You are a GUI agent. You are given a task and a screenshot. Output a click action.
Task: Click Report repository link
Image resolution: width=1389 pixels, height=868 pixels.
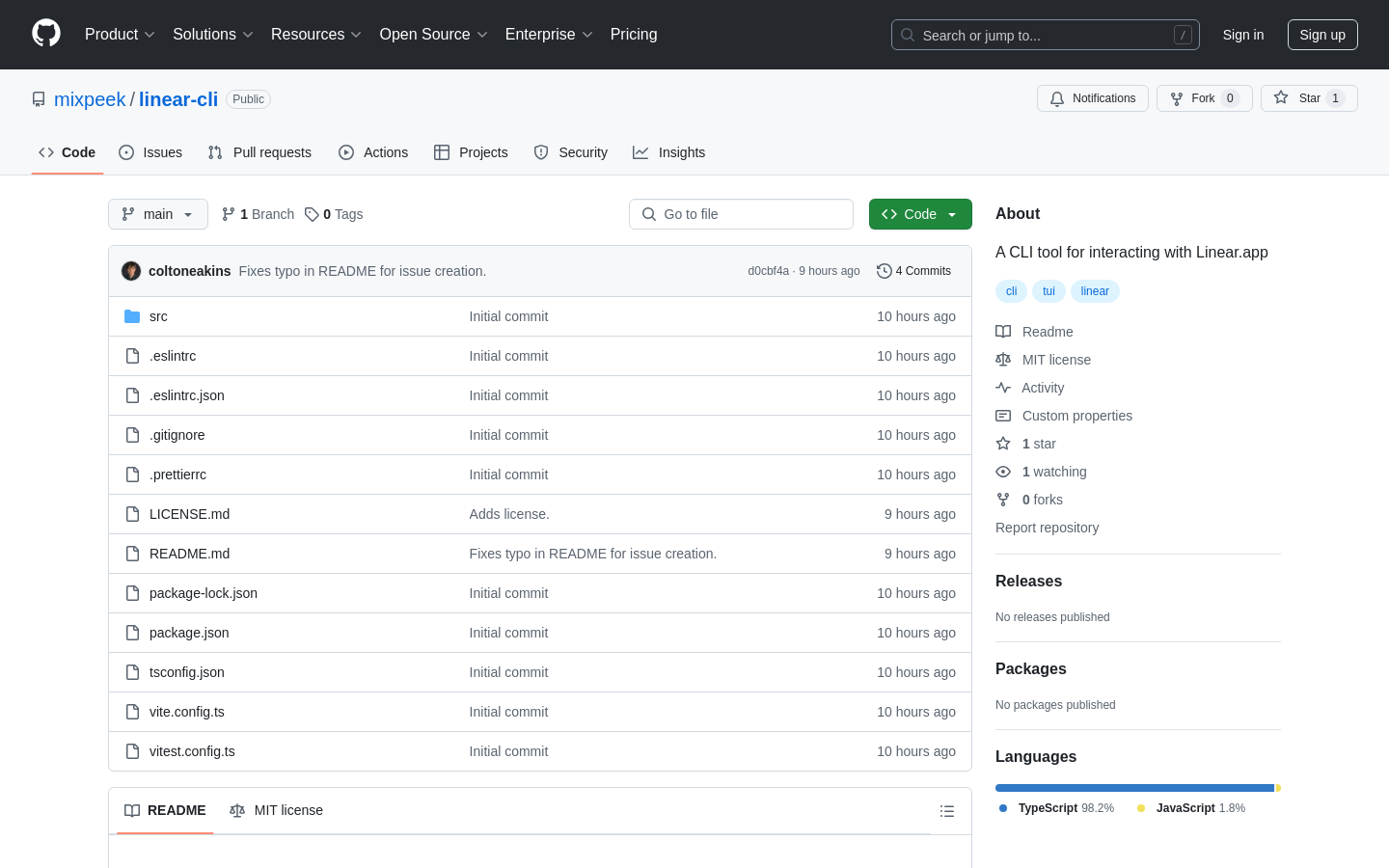coord(1047,528)
